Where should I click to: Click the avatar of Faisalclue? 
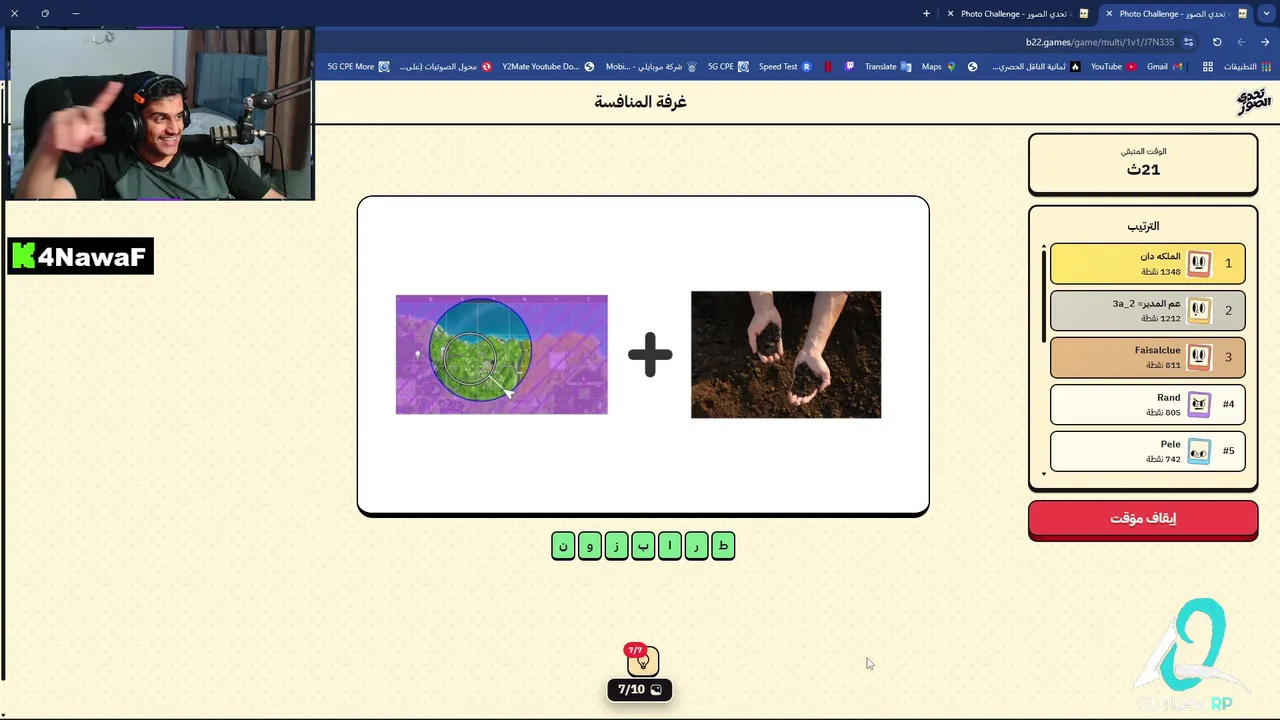(x=1199, y=357)
